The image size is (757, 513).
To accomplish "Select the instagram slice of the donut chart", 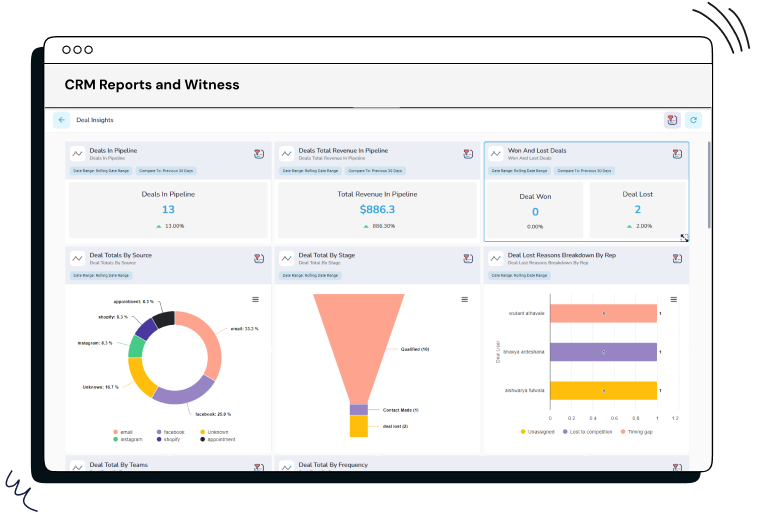I will (137, 347).
